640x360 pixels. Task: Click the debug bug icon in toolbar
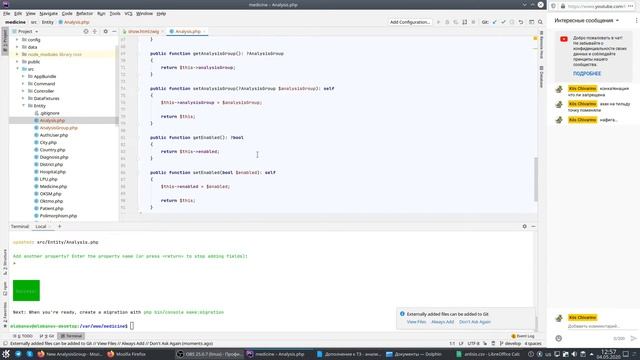click(x=447, y=22)
